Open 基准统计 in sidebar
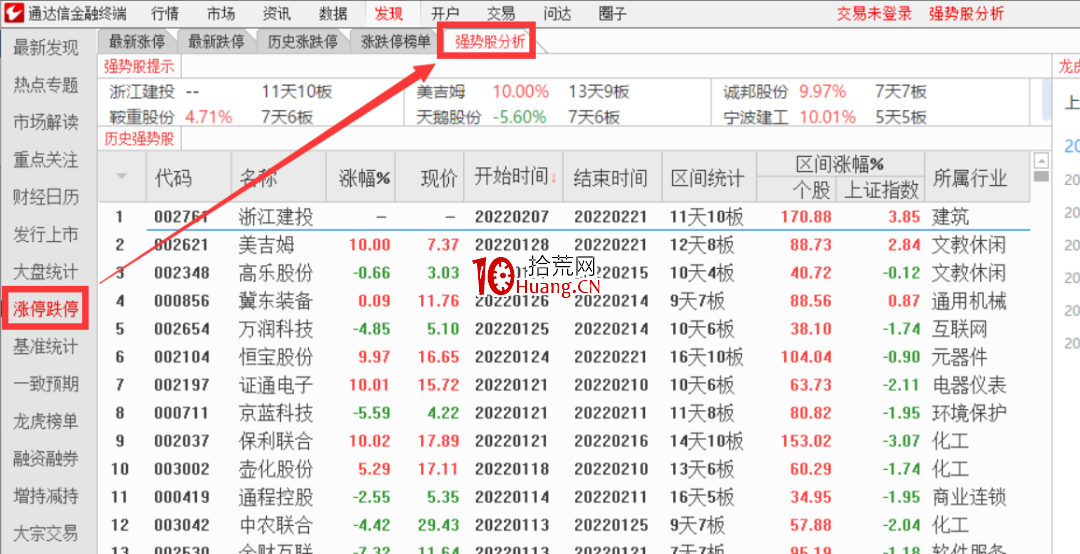1080x554 pixels. pos(46,347)
